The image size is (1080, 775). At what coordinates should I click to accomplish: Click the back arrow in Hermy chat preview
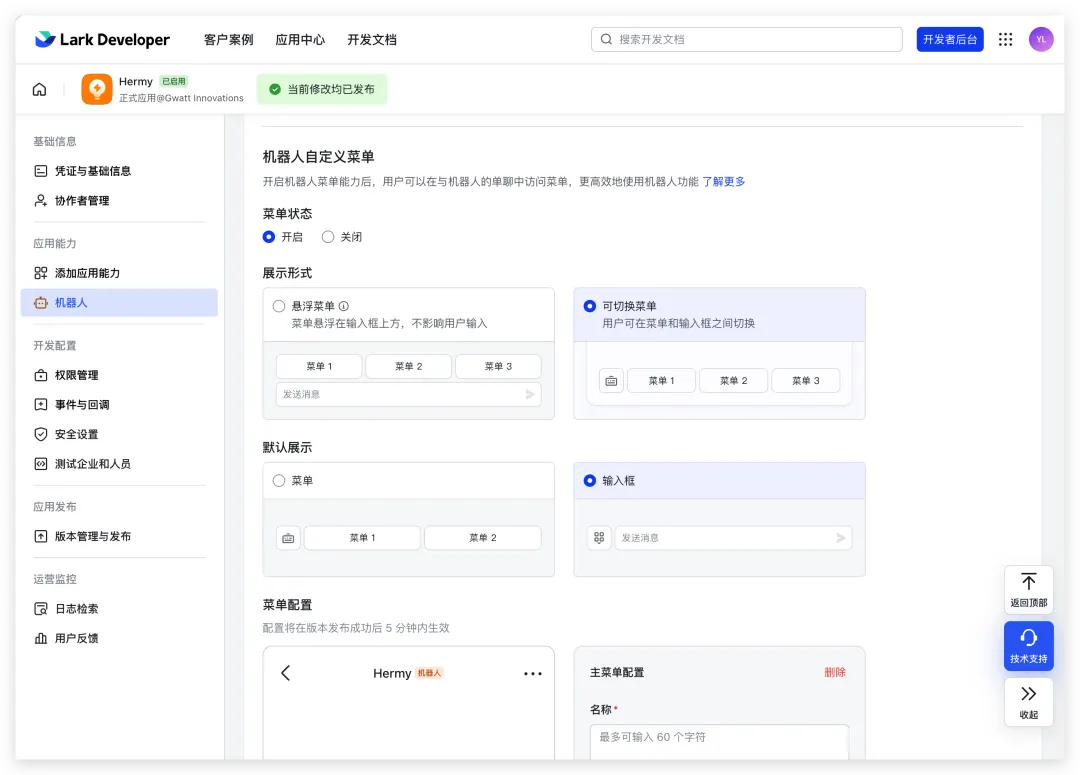(286, 673)
